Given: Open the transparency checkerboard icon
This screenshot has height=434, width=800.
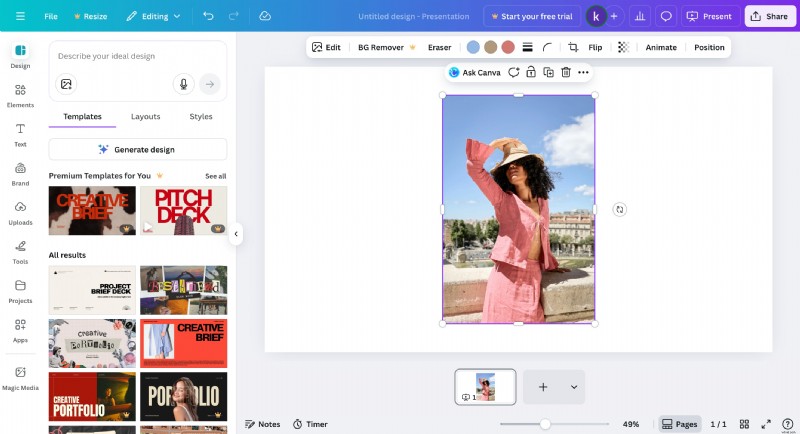Looking at the screenshot, I should 623,47.
